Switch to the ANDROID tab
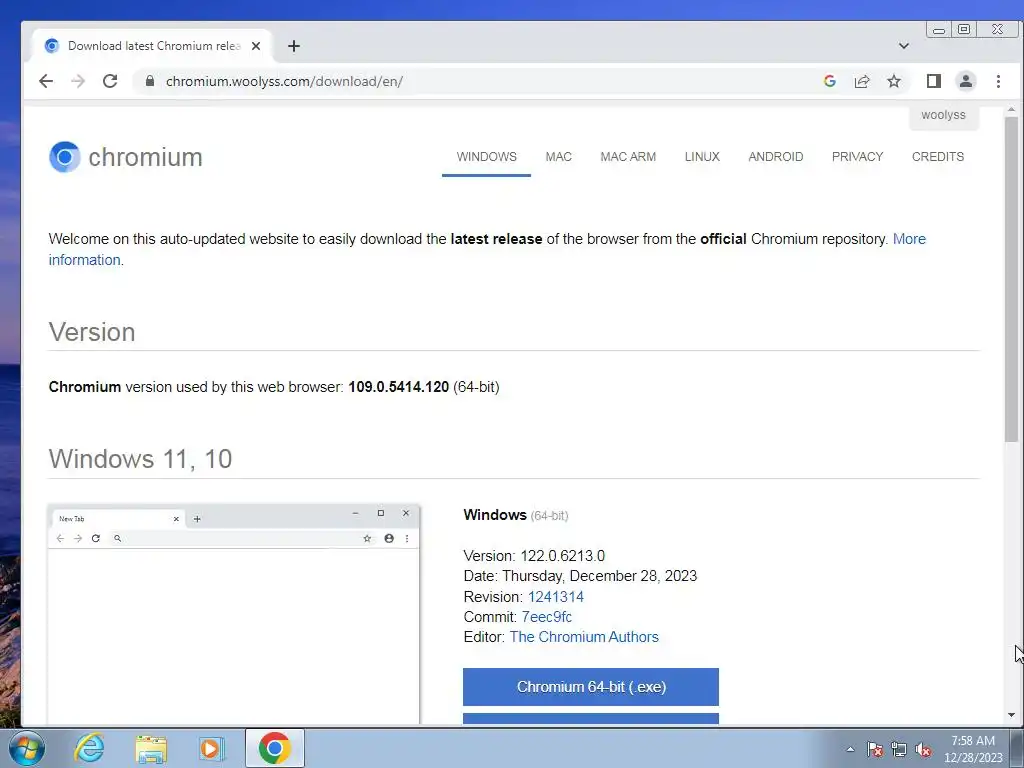Viewport: 1024px width, 768px height. coord(776,157)
